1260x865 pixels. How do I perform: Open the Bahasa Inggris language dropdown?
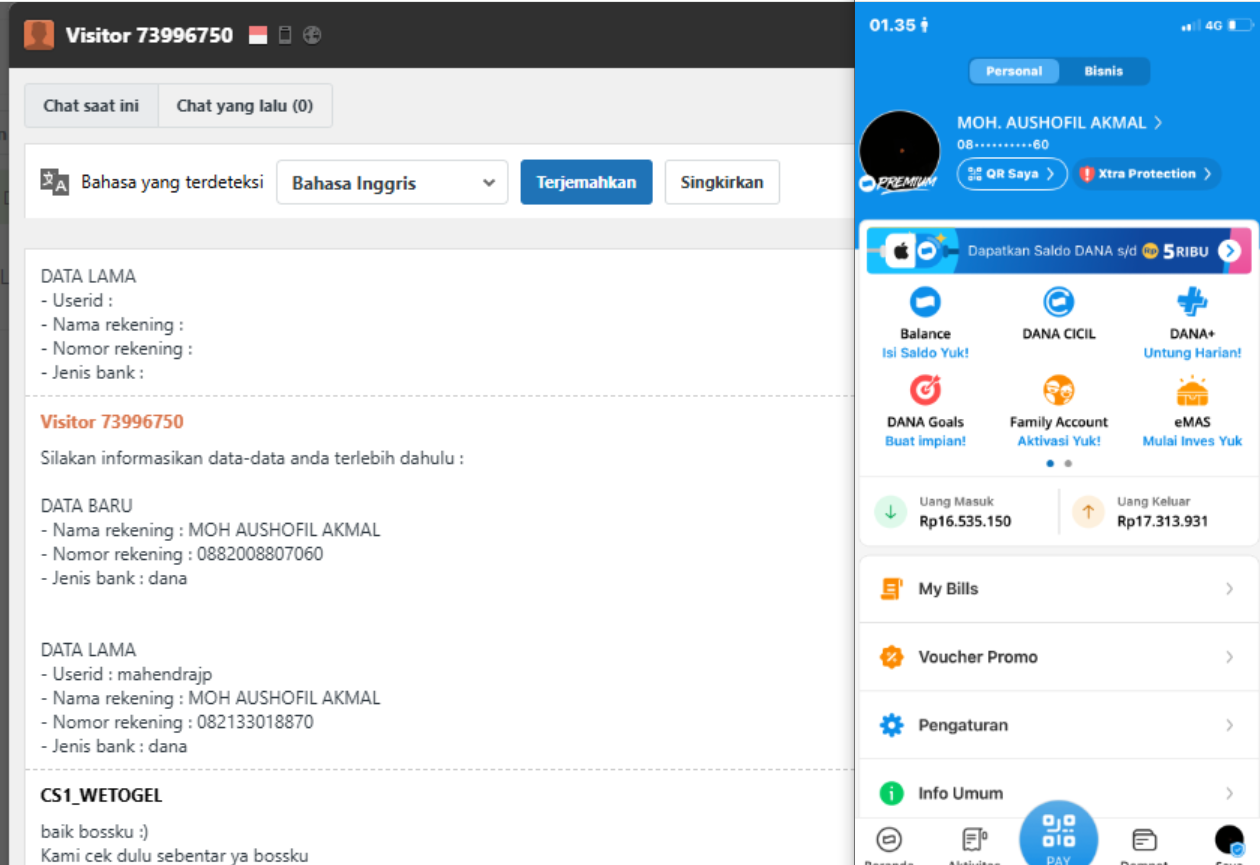[392, 182]
